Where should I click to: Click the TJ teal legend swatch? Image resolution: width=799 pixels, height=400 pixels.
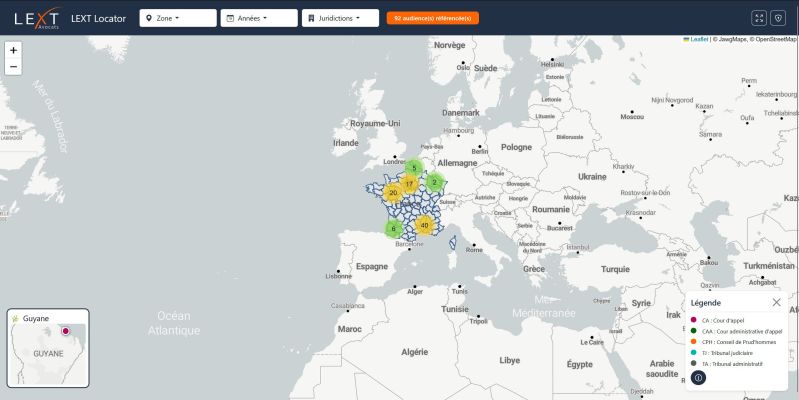(694, 353)
